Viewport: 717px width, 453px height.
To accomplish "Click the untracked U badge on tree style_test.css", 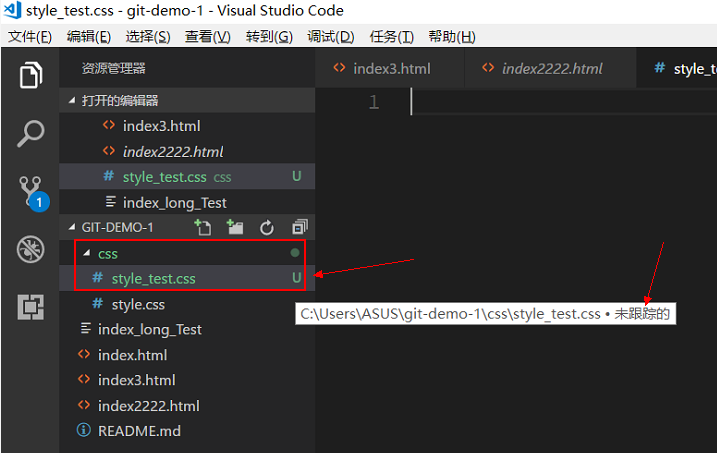I will click(x=297, y=278).
